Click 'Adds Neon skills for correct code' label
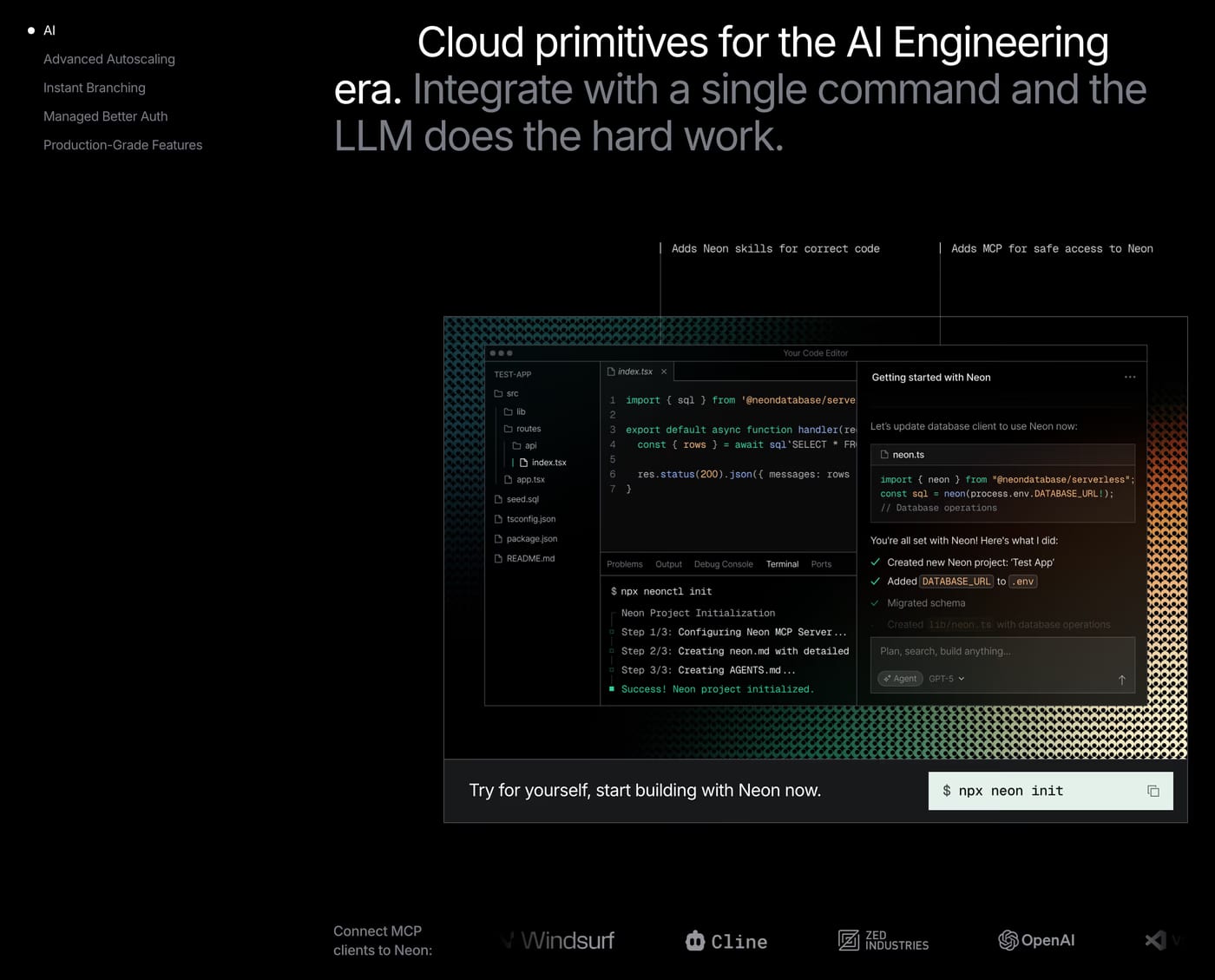This screenshot has width=1215, height=980. (x=775, y=248)
